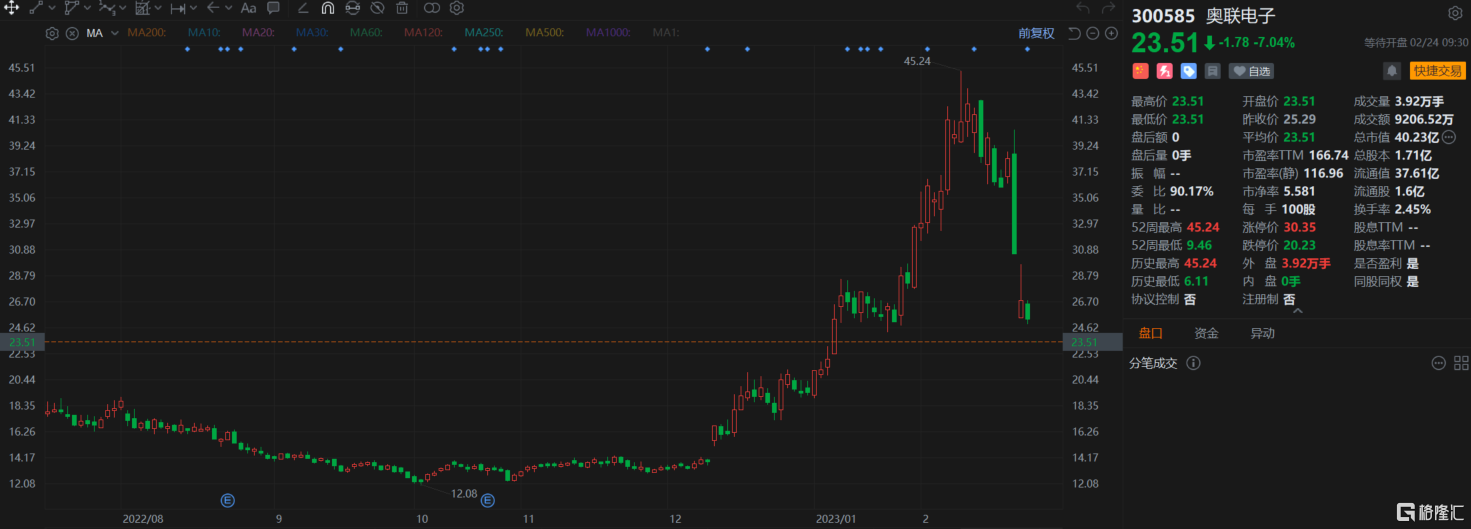Select the range measurement tool
Image resolution: width=1471 pixels, height=529 pixels.
(x=178, y=8)
